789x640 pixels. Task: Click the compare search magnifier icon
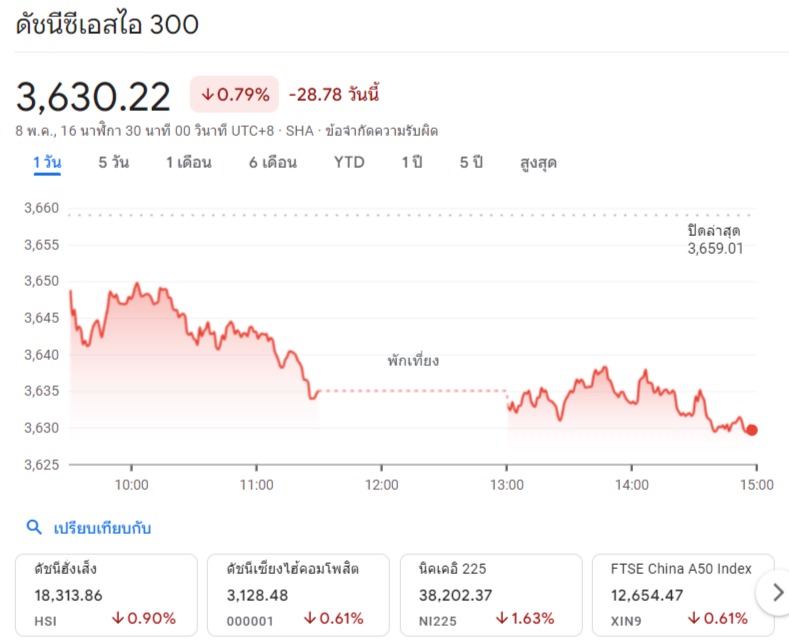point(34,528)
